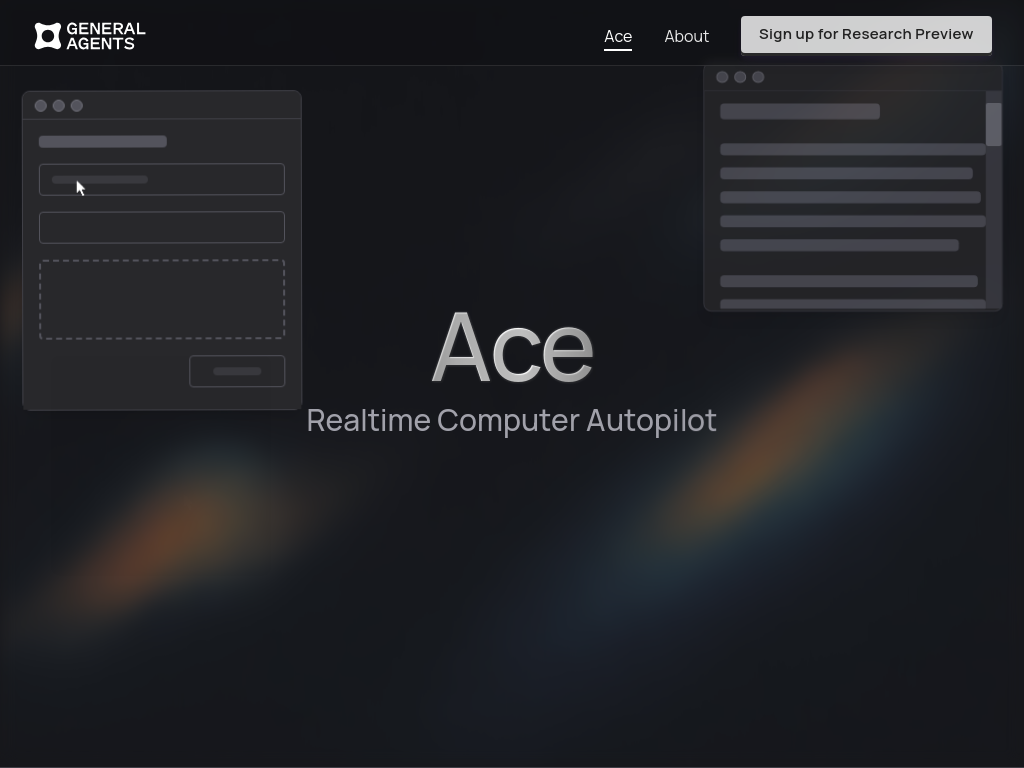This screenshot has height=768, width=1024.
Task: Click middle dot of right document window
Action: click(x=740, y=77)
